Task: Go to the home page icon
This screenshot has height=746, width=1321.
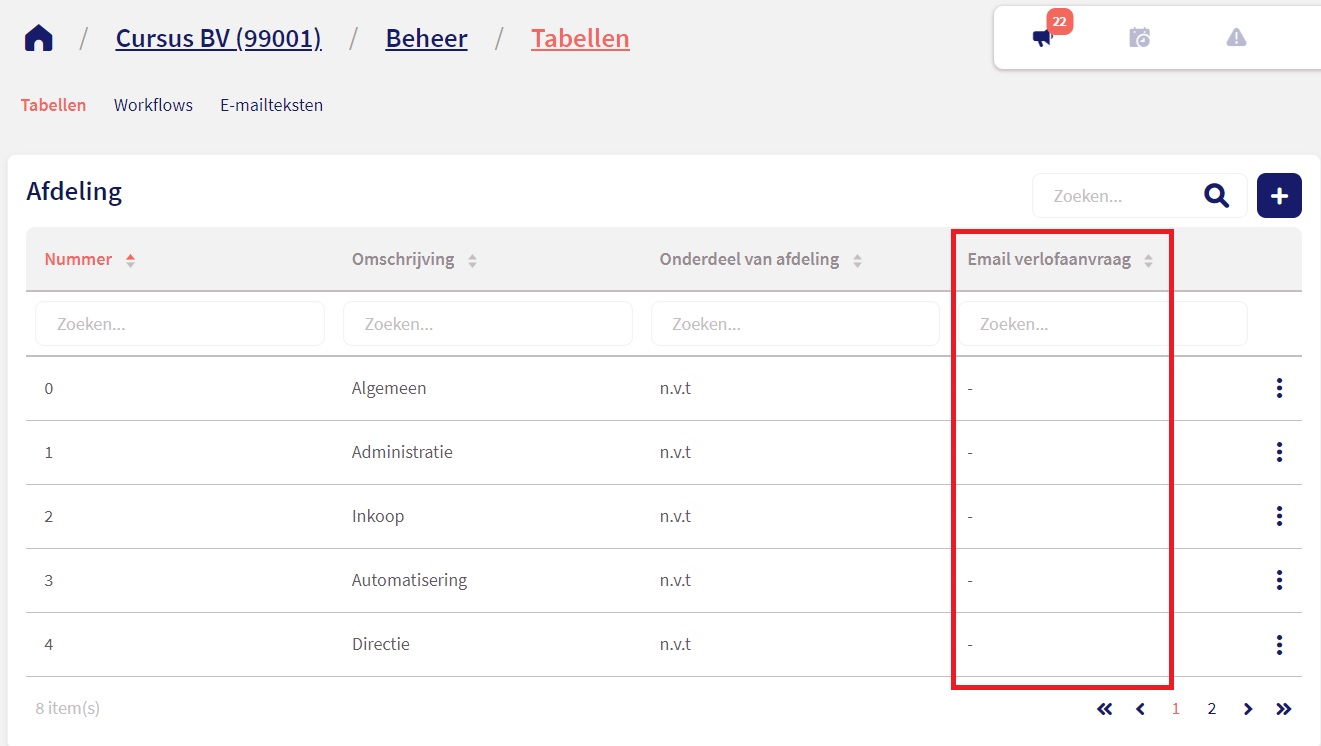Action: tap(39, 39)
